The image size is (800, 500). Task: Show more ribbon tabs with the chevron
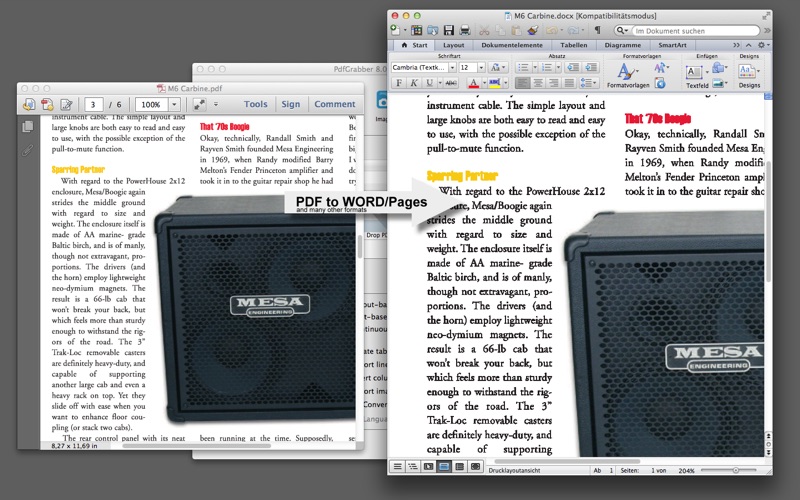pos(736,45)
